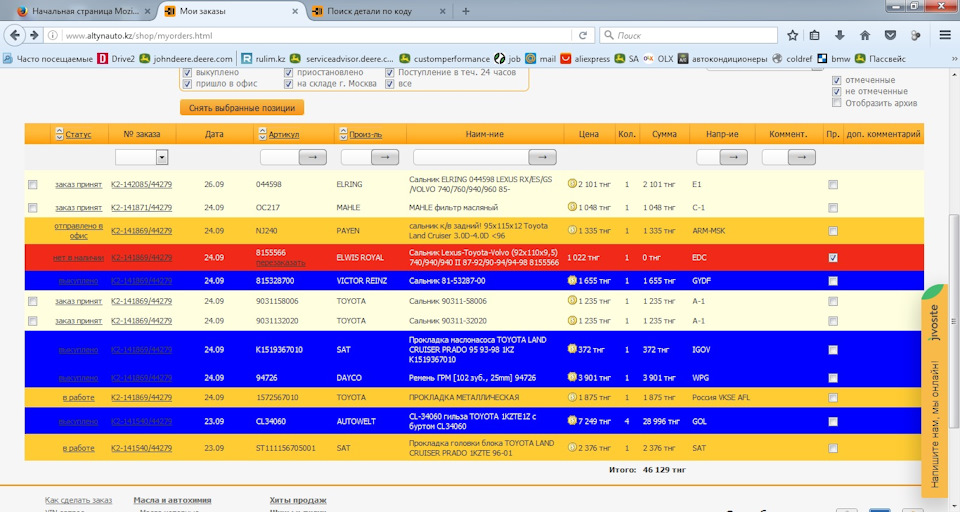Open the search engine dropdown in Поиск box
This screenshot has width=960, height=512.
[x=607, y=35]
